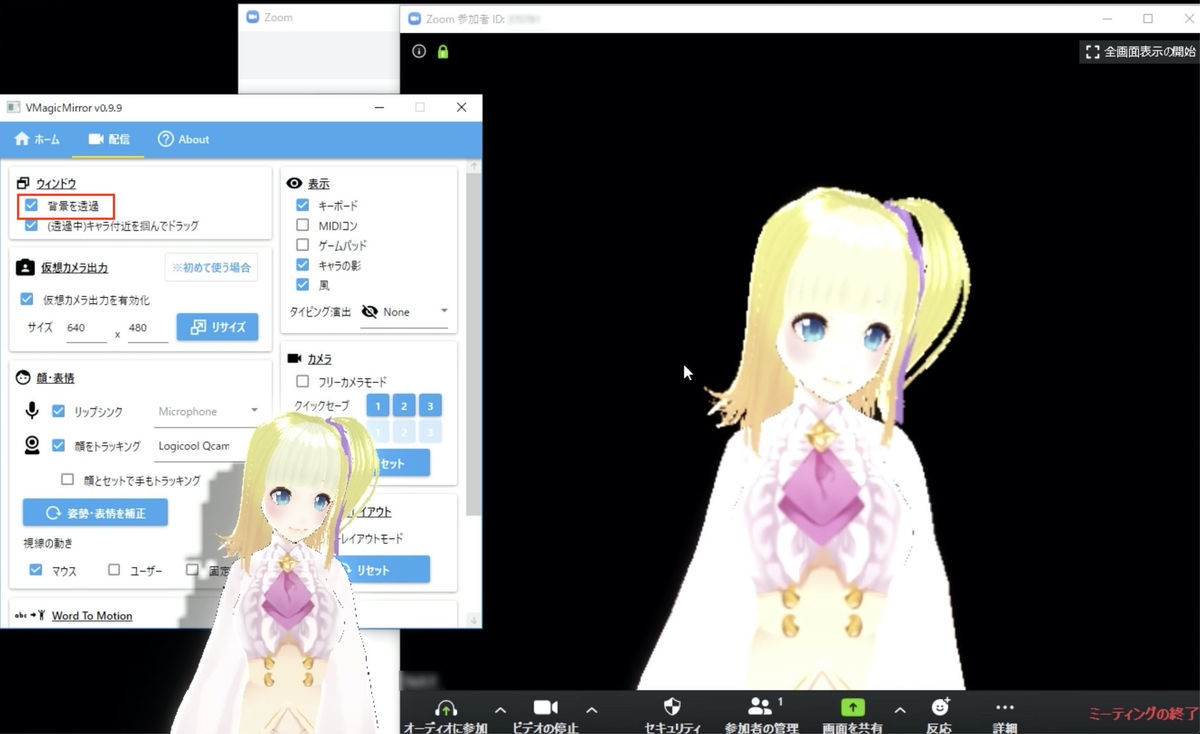The height and width of the screenshot is (734, 1200).
Task: Open the 詳細 more options icon
Action: [1005, 707]
